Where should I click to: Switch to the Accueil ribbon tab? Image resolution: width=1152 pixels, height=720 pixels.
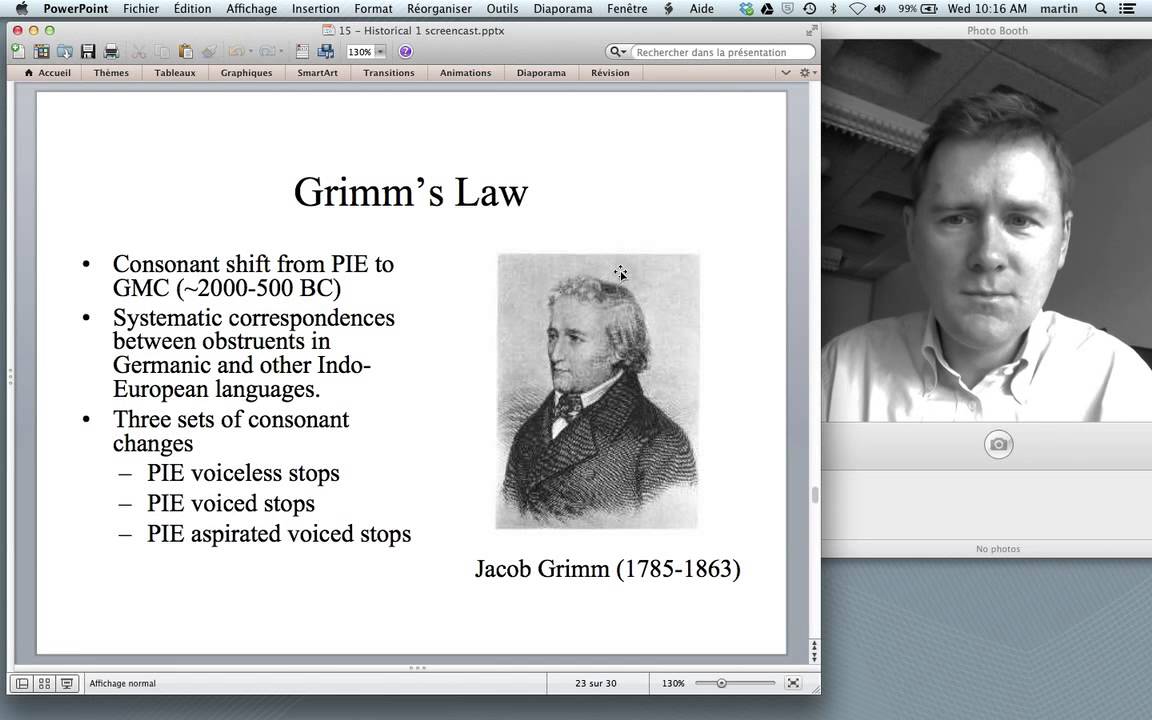click(x=48, y=73)
